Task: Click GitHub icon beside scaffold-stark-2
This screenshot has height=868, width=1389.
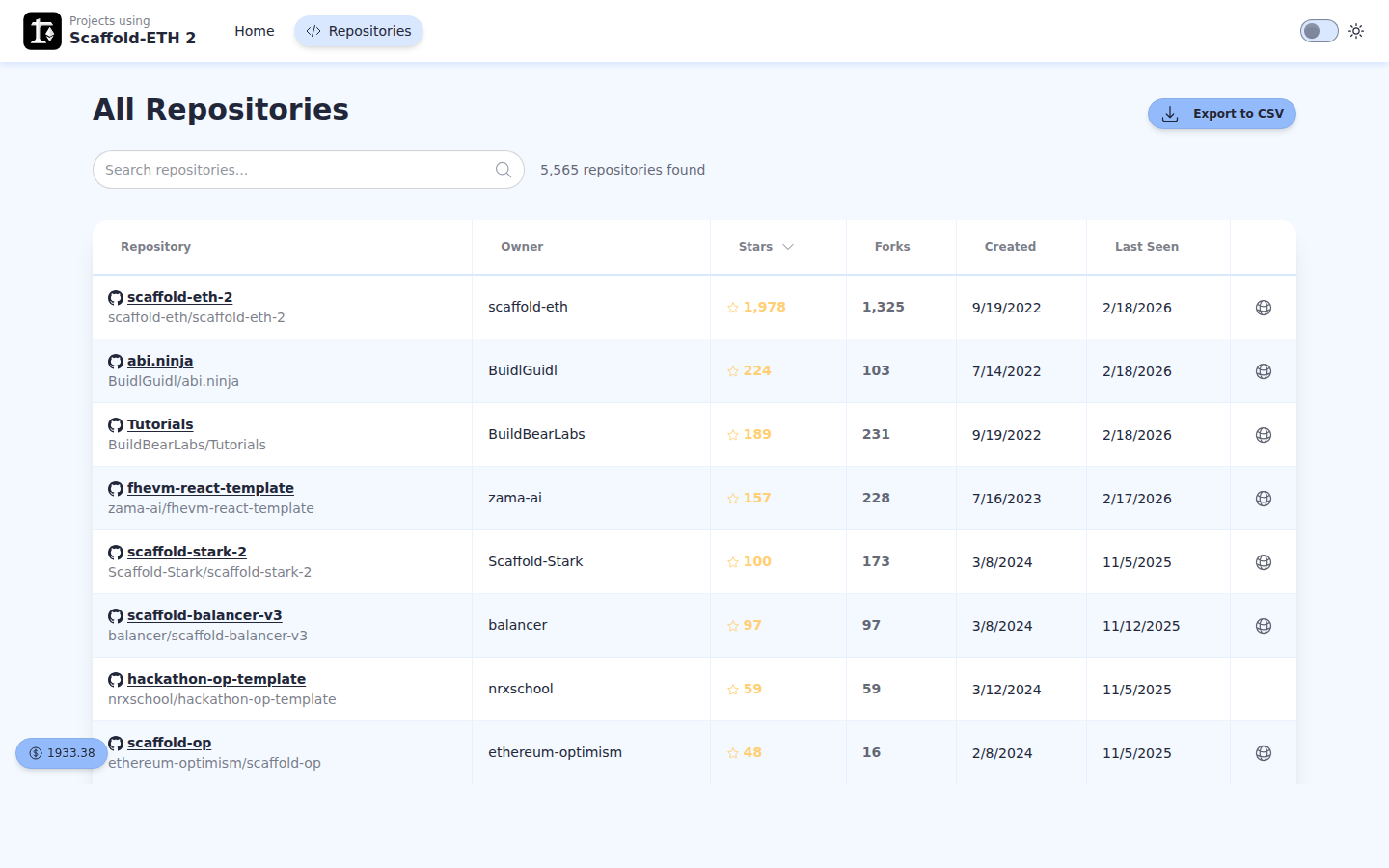Action: [116, 553]
